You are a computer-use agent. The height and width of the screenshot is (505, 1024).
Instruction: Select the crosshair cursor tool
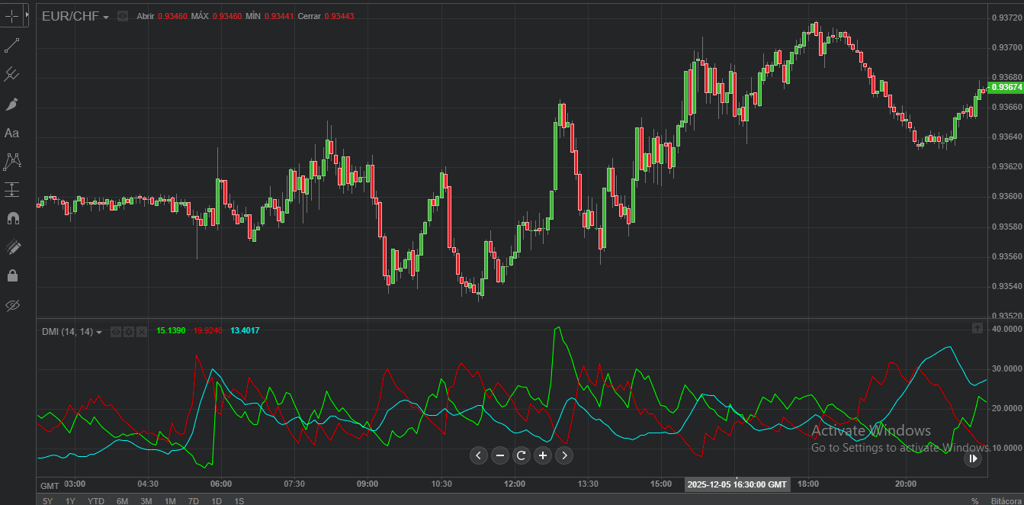[12, 16]
